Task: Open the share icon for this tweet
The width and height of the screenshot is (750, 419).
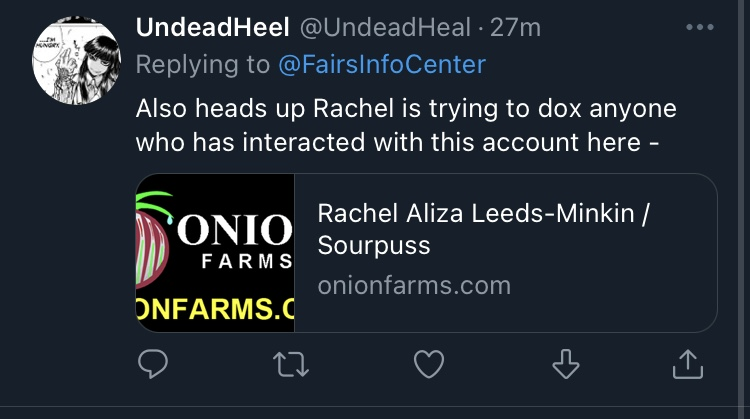Action: pos(687,365)
